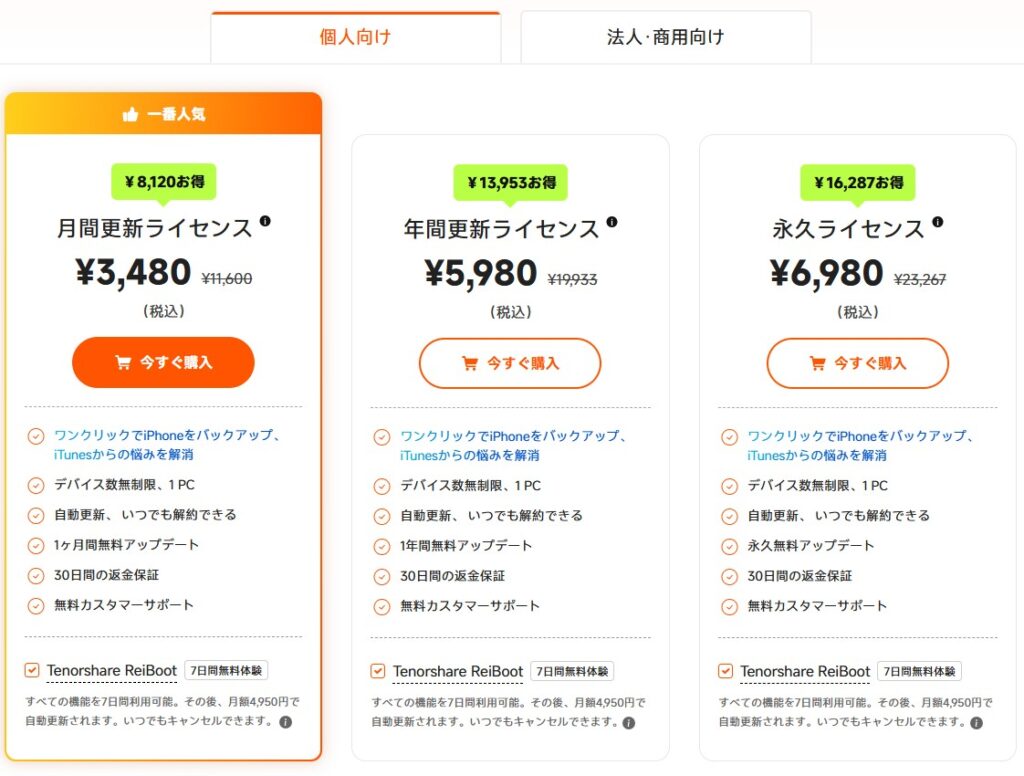Image resolution: width=1024 pixels, height=776 pixels.
Task: Click 7日間無料体験 tag in annual plan
Action: tap(572, 671)
